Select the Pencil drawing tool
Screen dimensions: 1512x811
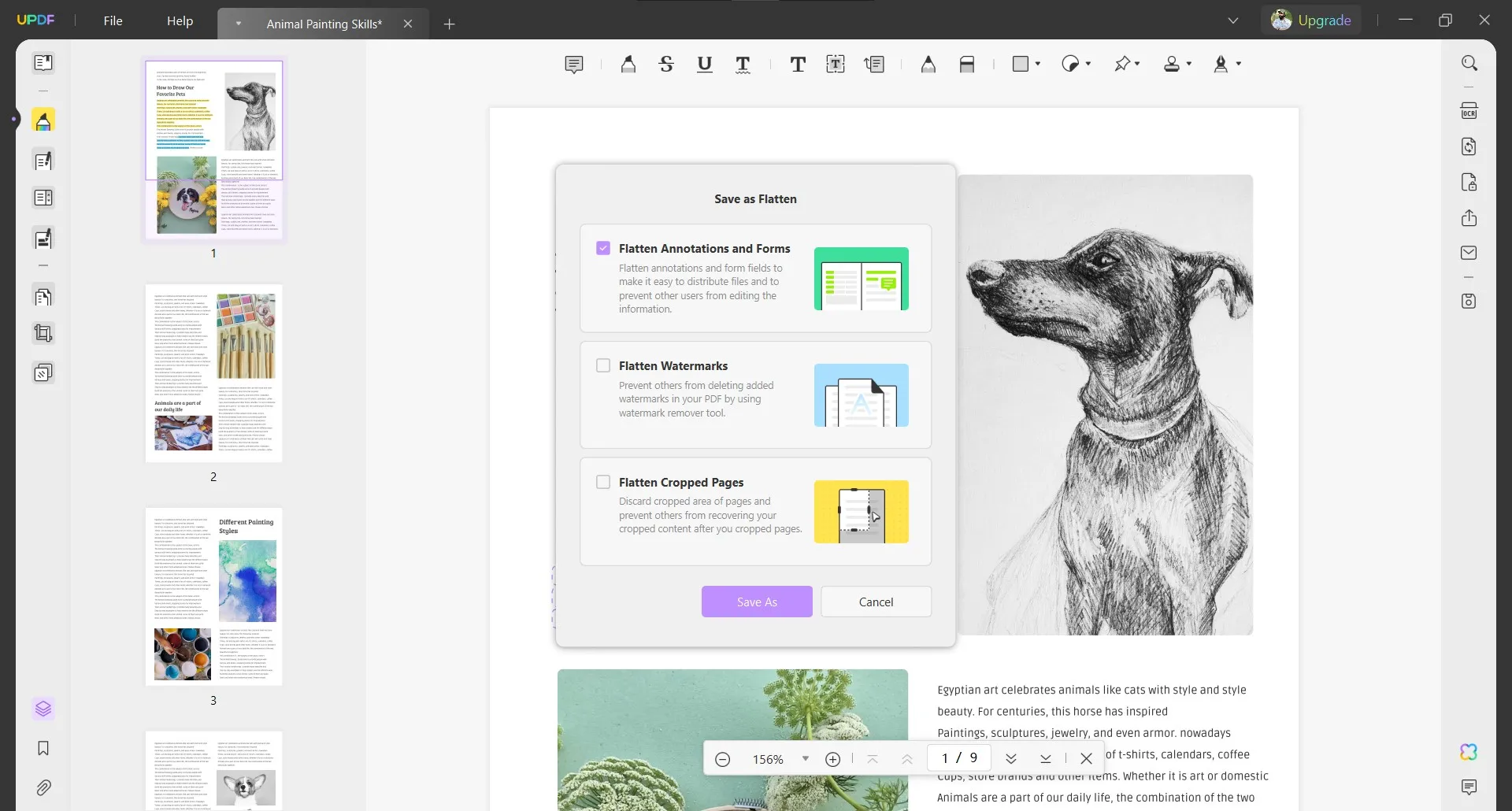928,64
